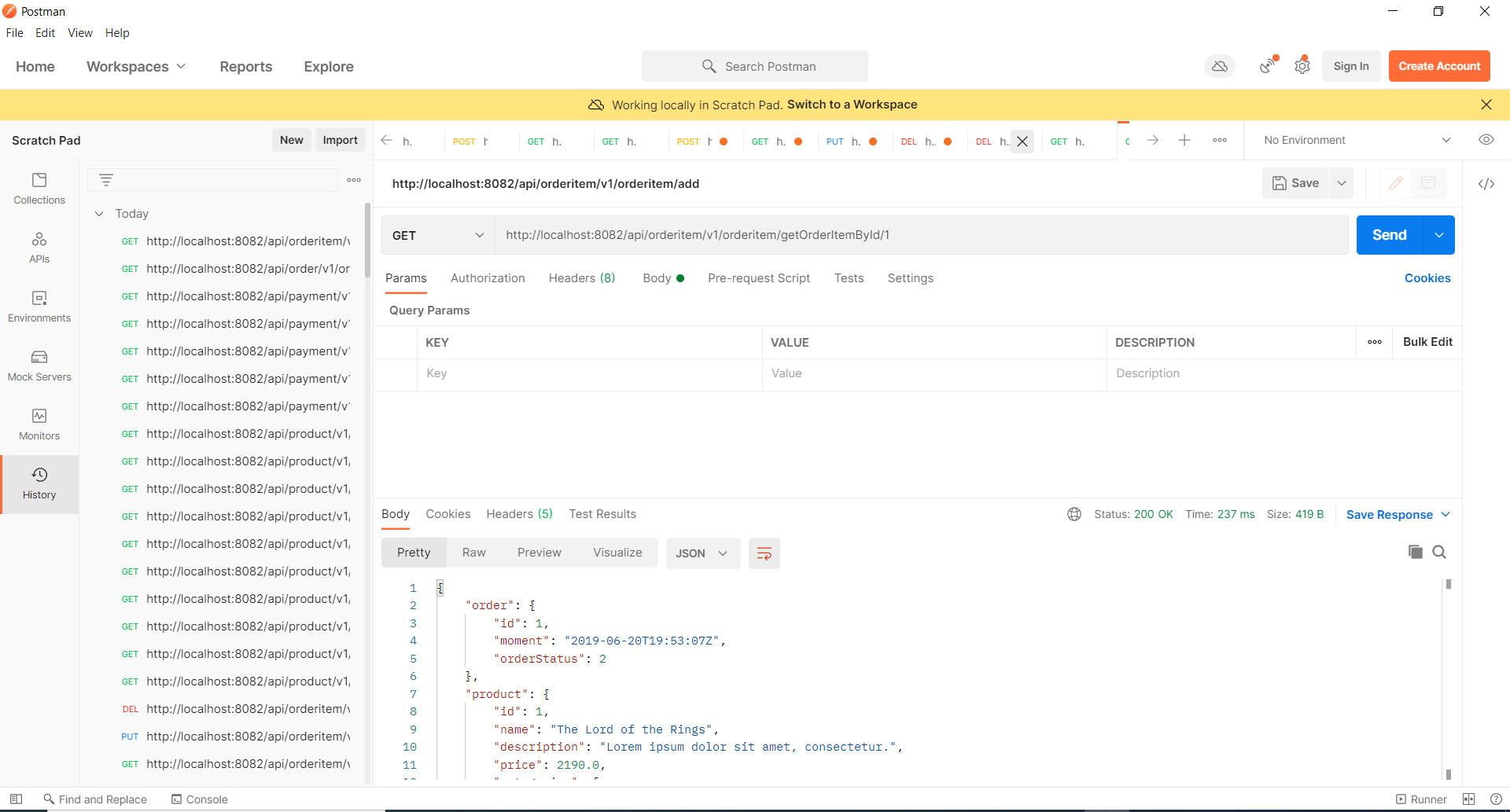Screen dimensions: 1510x812
Task: Toggle the wrap lines icon in response
Action: [764, 553]
